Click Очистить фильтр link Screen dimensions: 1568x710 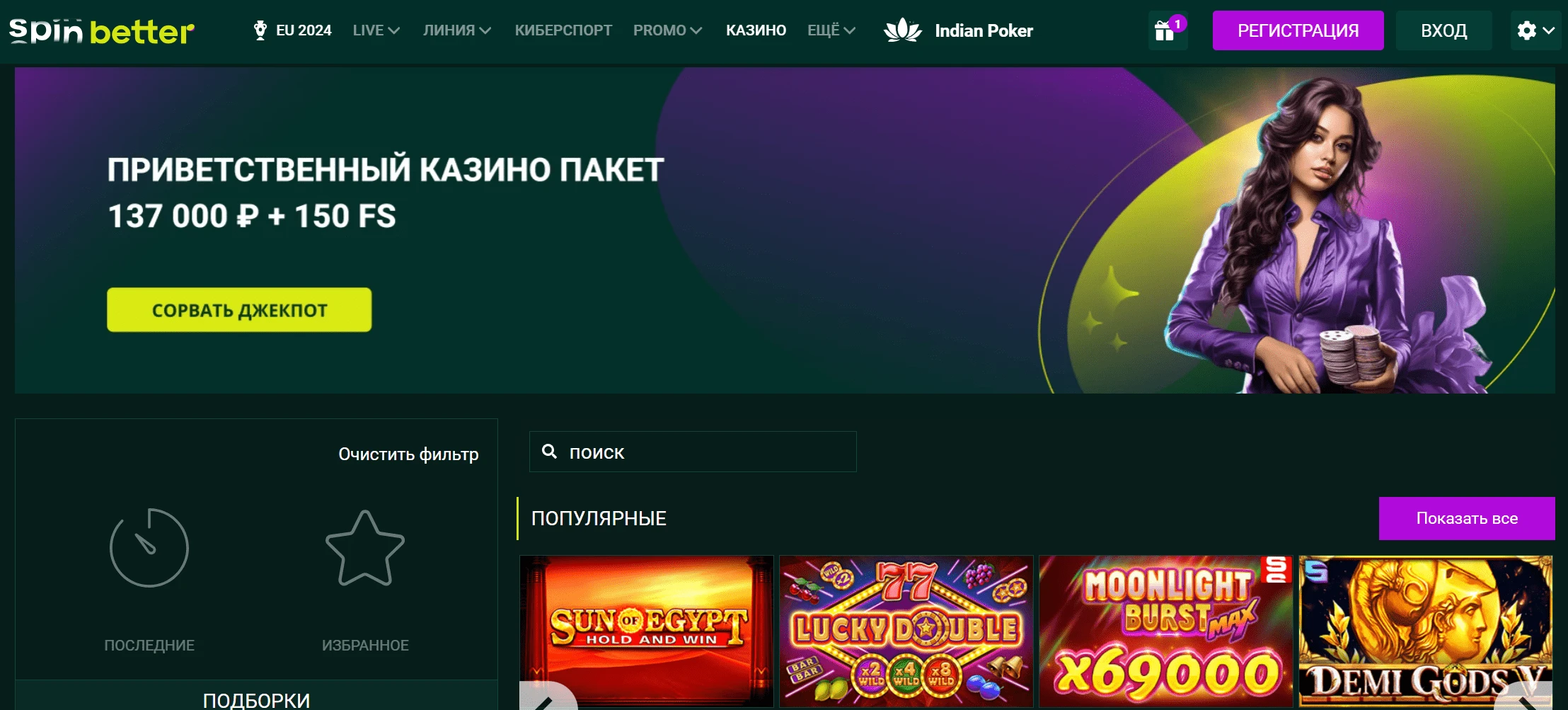(408, 454)
